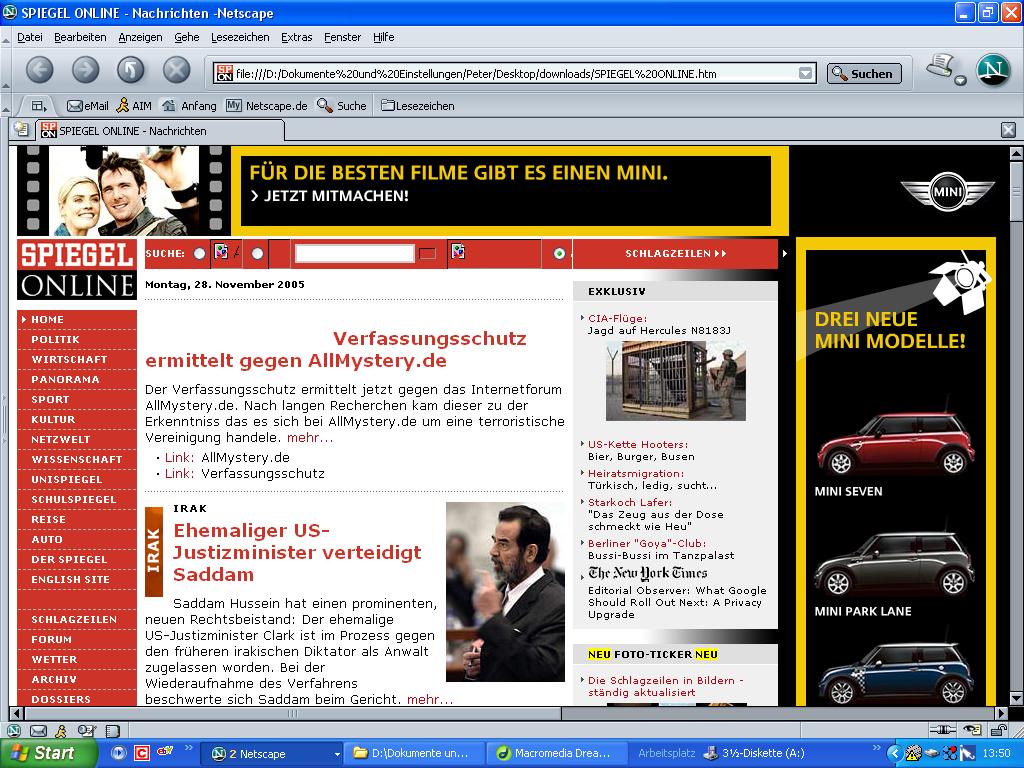
Task: Focus the SPIEGEL search text field
Action: click(355, 253)
